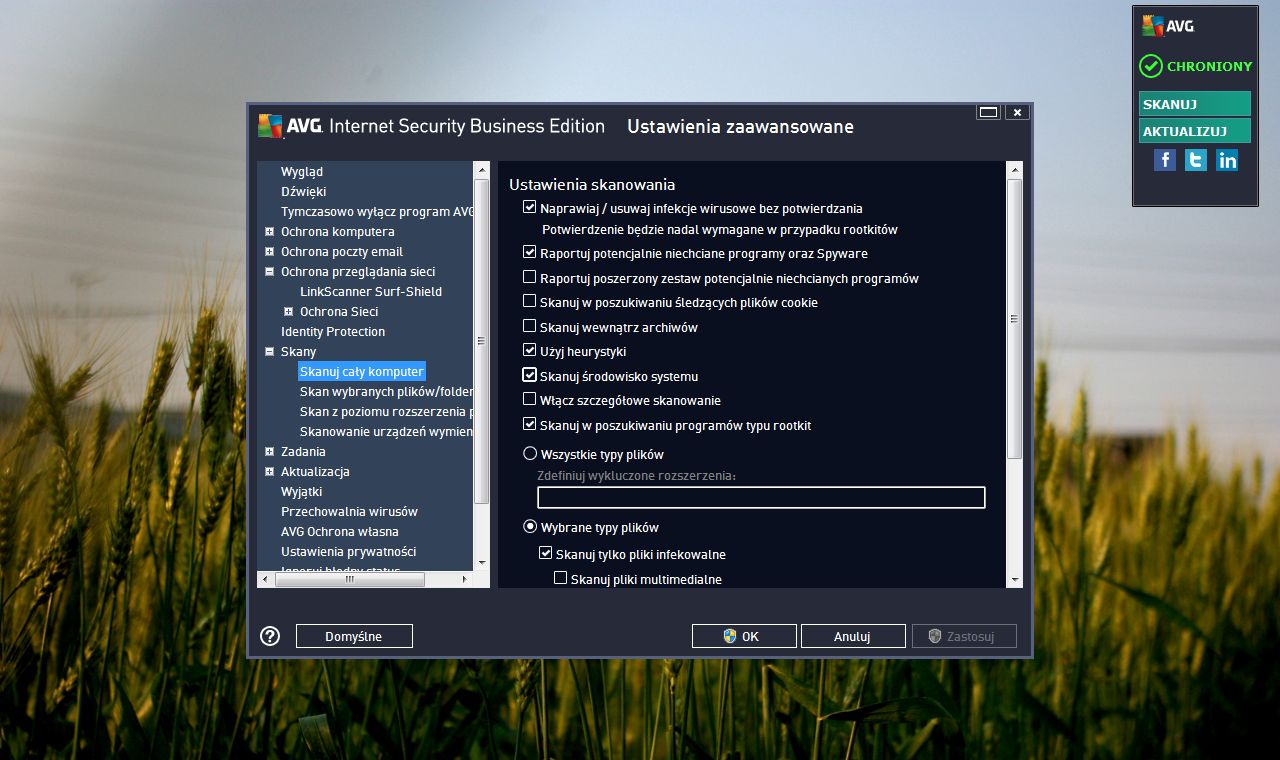Viewport: 1280px width, 760px height.
Task: Open Przechowalnia wirusów settings
Action: click(x=349, y=512)
